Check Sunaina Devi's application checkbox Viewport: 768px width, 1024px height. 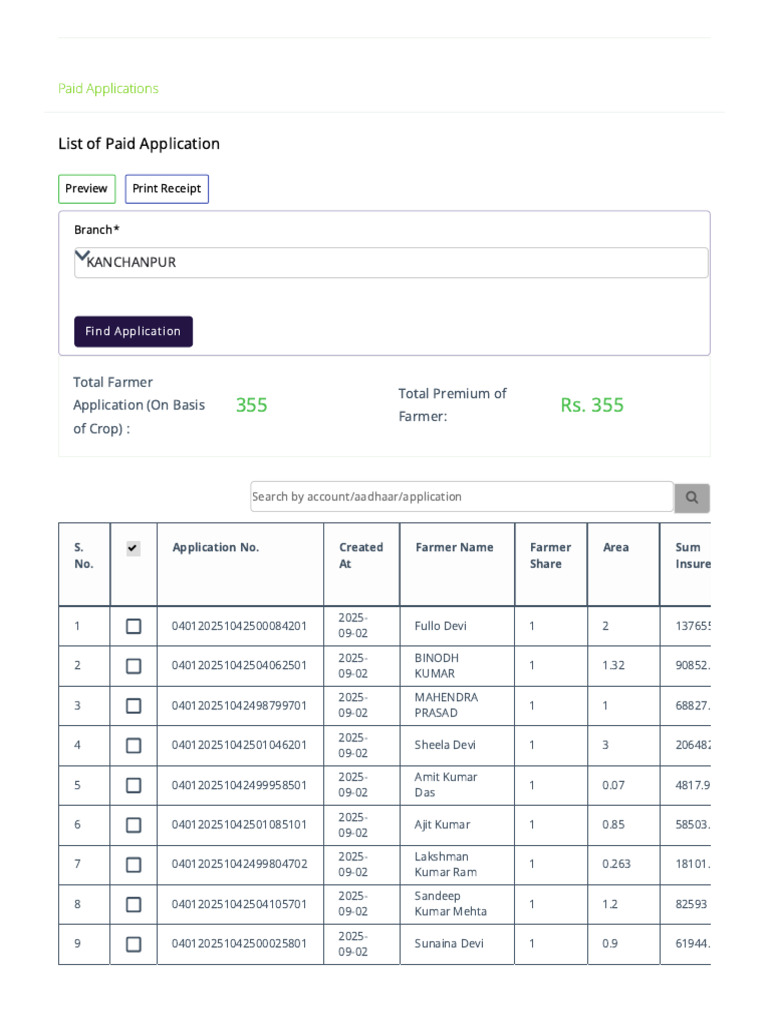point(133,944)
